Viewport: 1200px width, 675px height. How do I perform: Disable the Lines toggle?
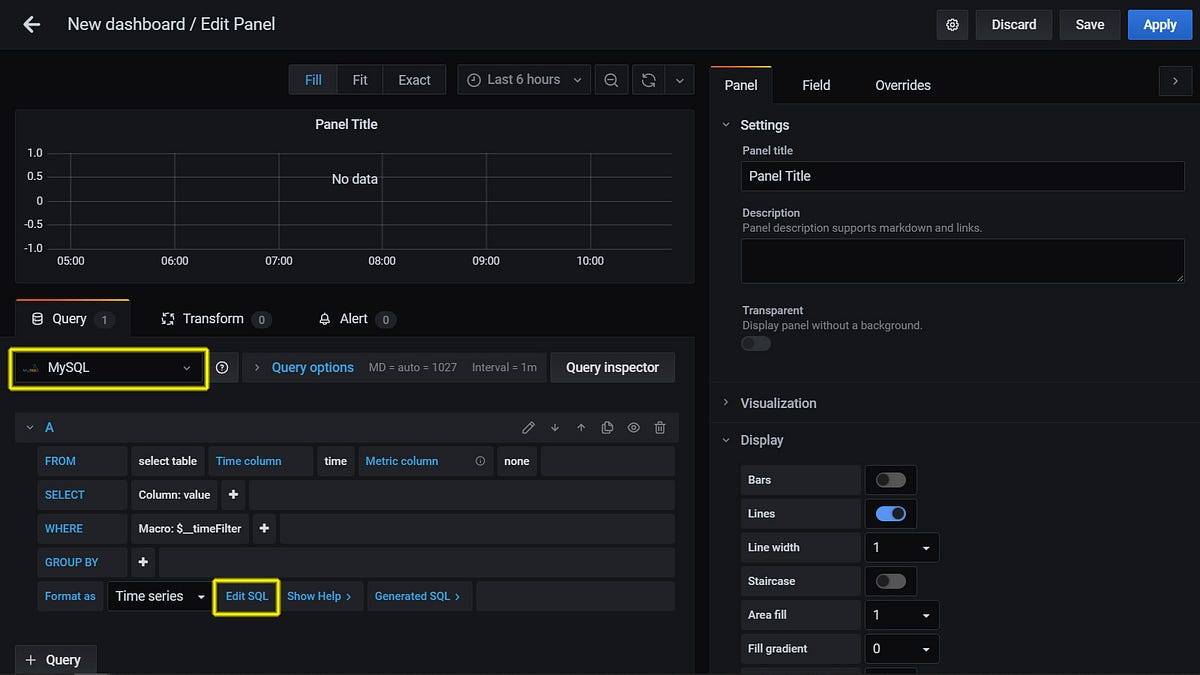(x=890, y=514)
